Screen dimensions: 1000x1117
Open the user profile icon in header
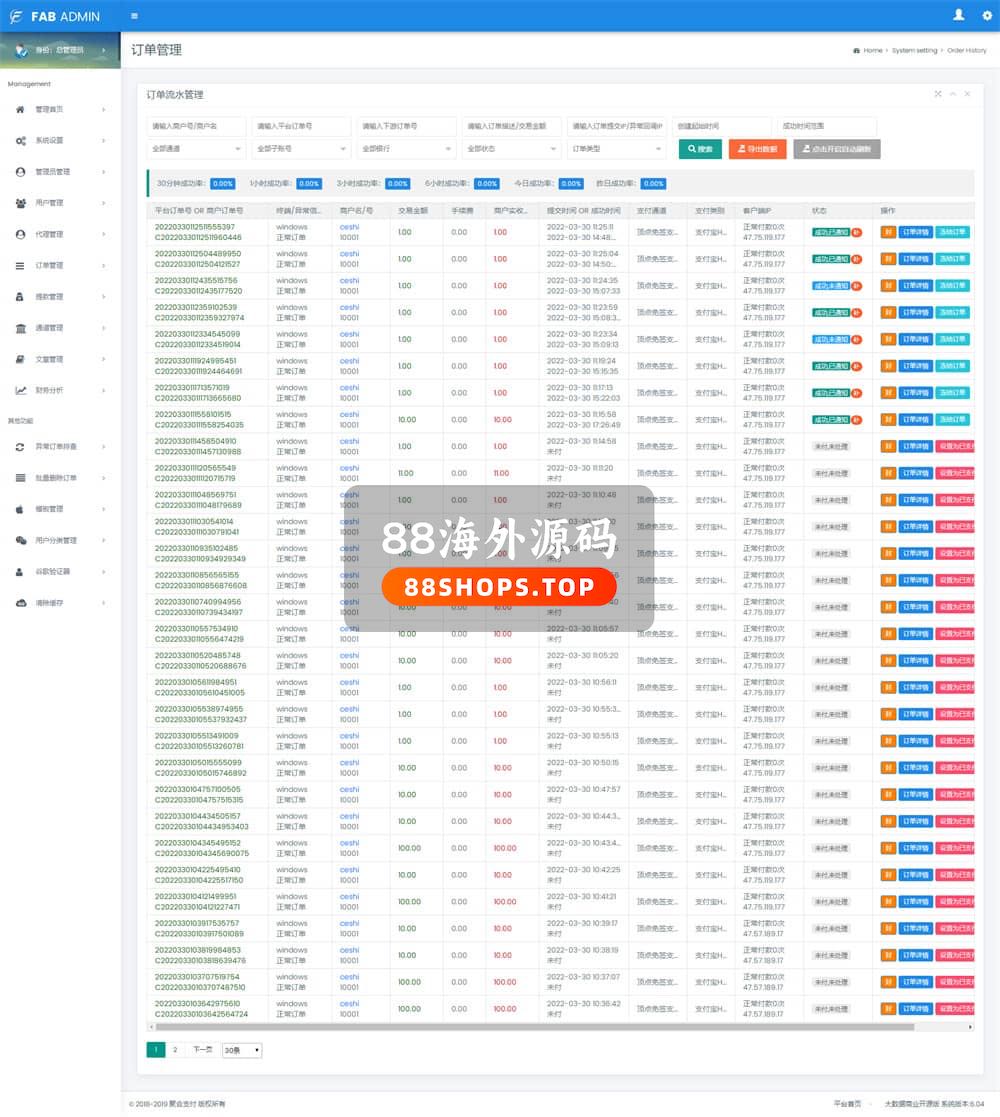pyautogui.click(x=959, y=15)
